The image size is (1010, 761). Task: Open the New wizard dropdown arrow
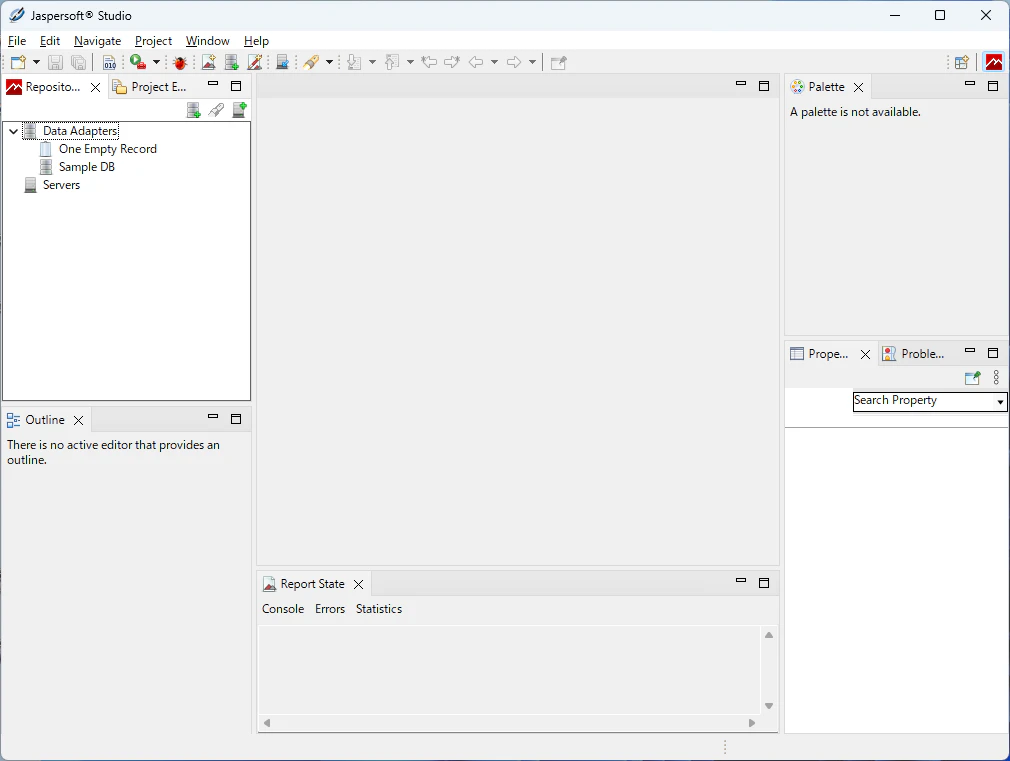click(36, 63)
